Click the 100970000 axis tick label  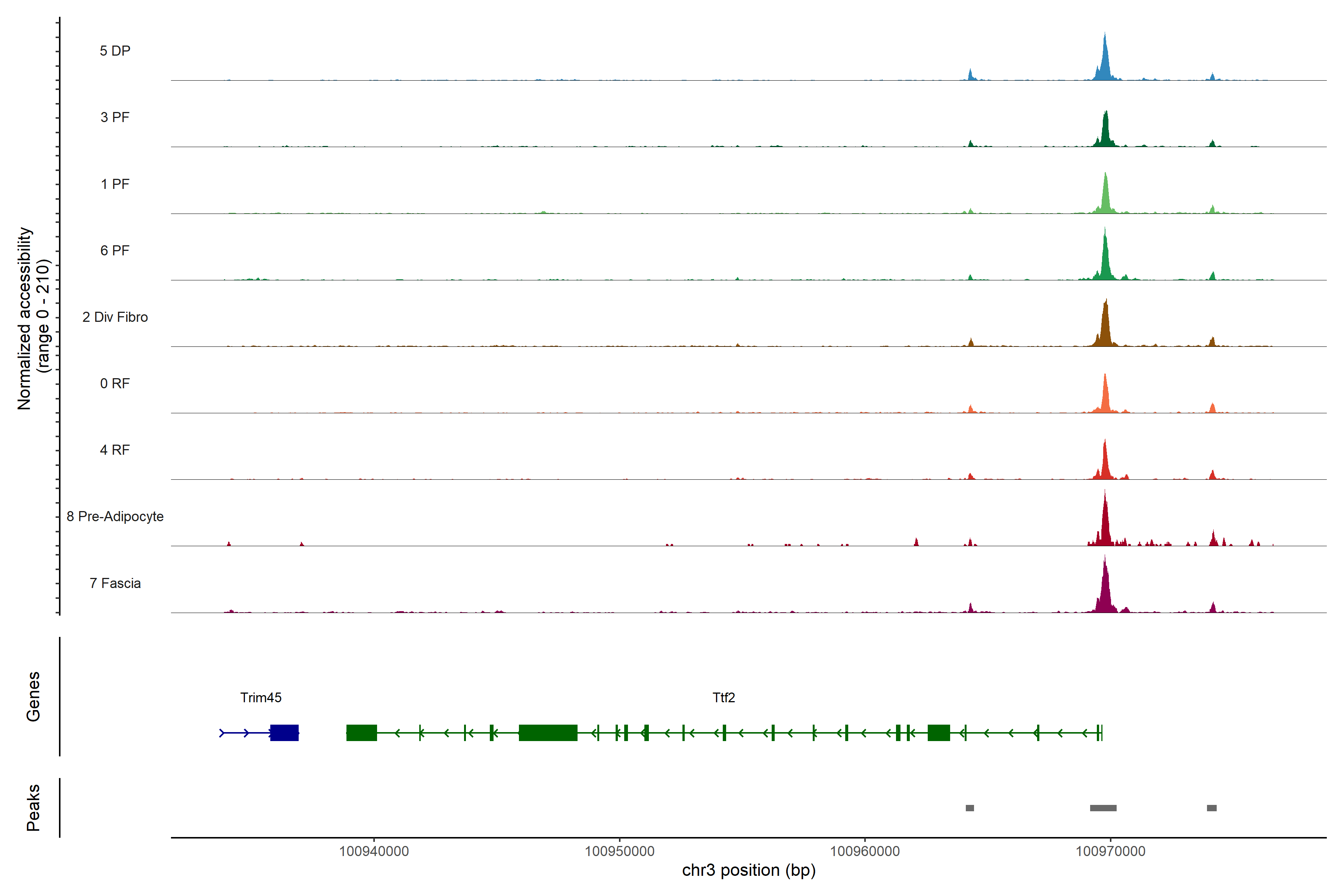click(1110, 852)
